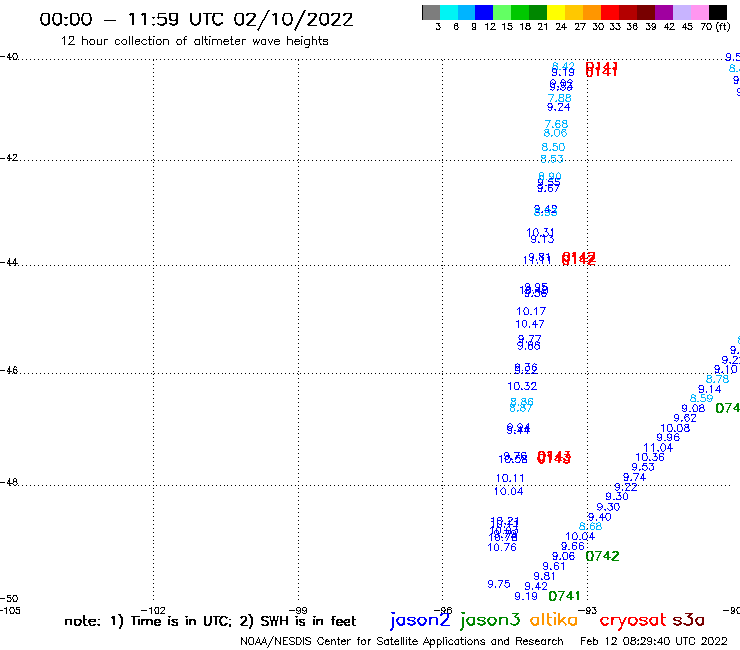Click wave height value 9.14

pyautogui.click(x=709, y=389)
